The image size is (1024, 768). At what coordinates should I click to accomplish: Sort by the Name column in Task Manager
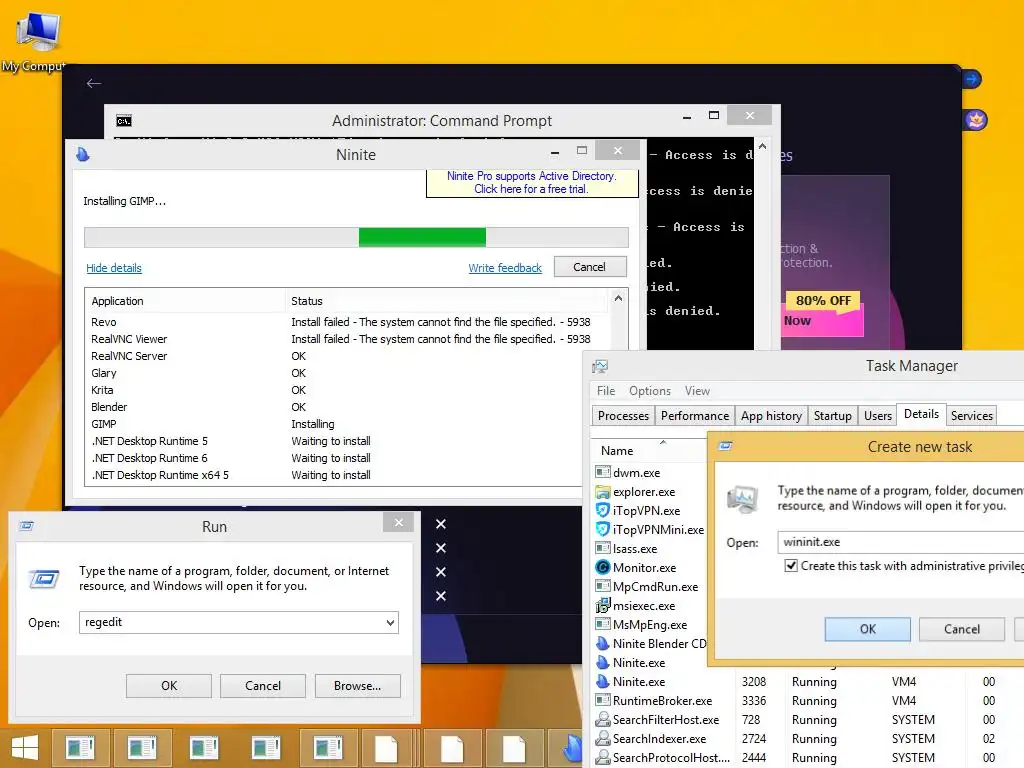[617, 451]
